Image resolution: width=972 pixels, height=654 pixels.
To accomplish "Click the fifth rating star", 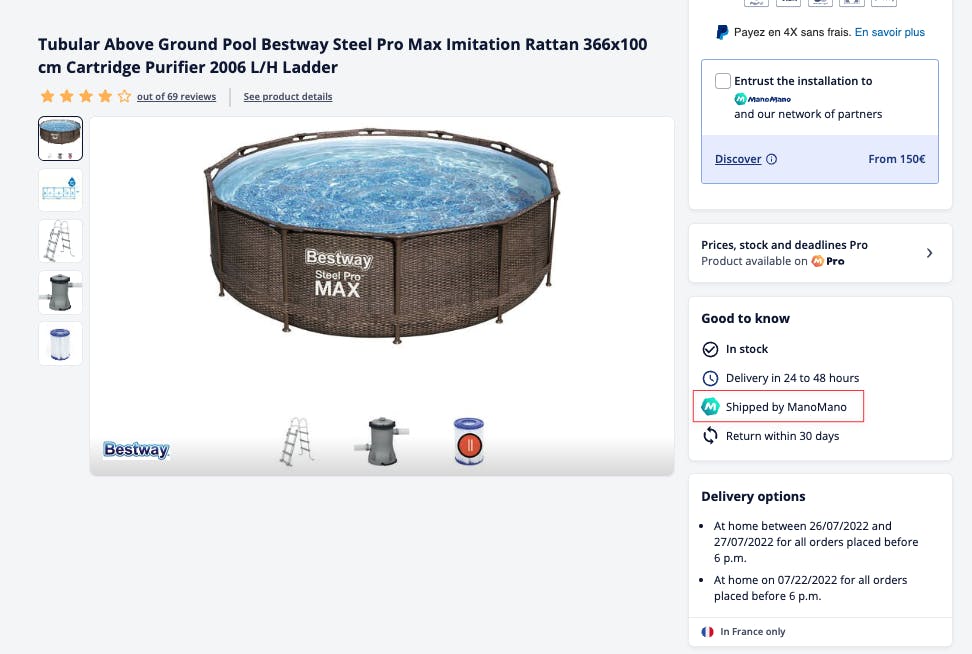I will point(124,97).
